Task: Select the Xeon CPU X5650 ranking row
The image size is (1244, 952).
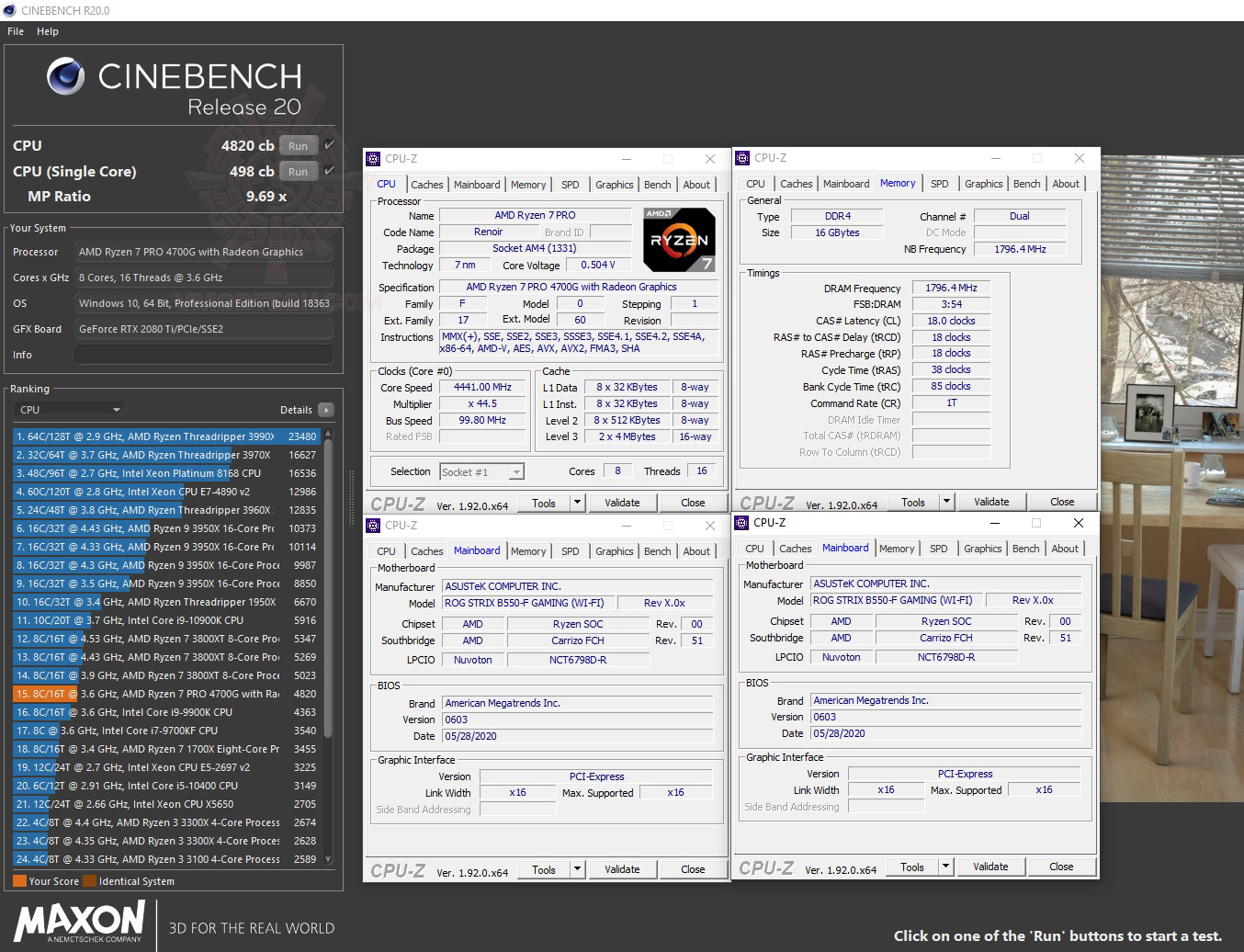Action: 165,804
